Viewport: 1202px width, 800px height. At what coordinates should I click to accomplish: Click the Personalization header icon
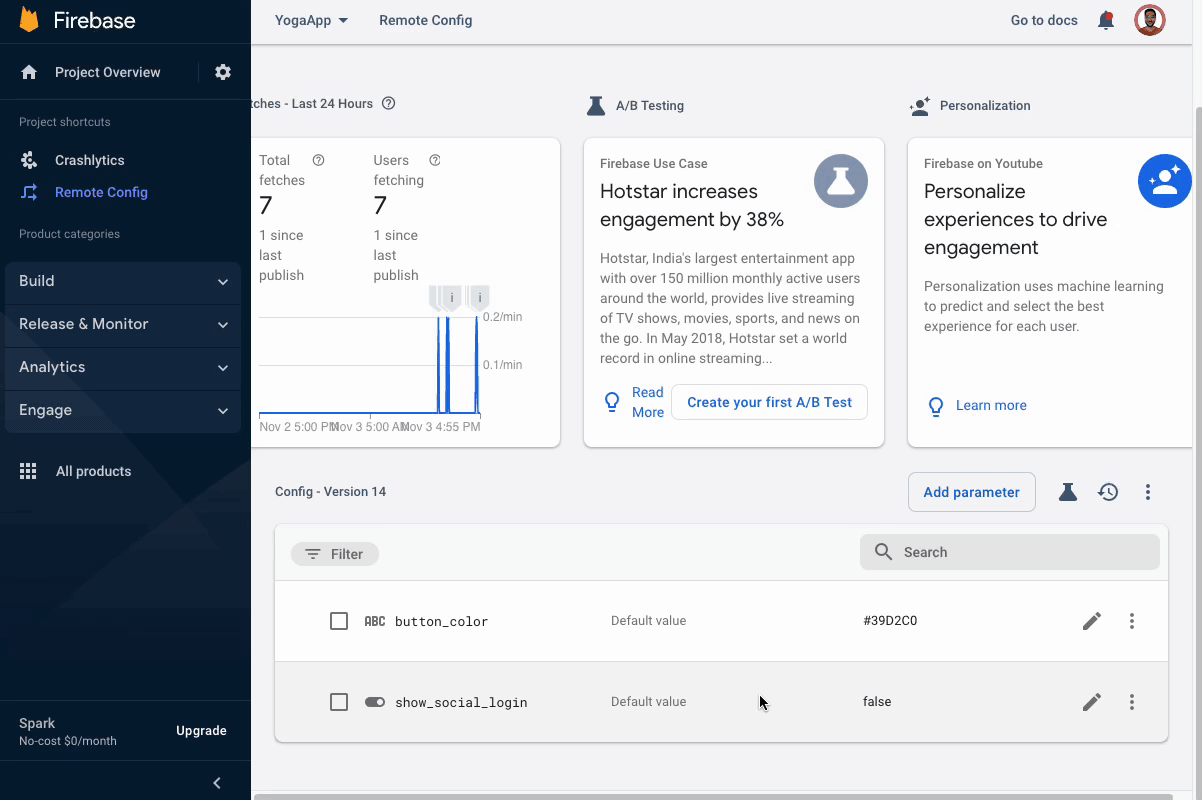[920, 105]
